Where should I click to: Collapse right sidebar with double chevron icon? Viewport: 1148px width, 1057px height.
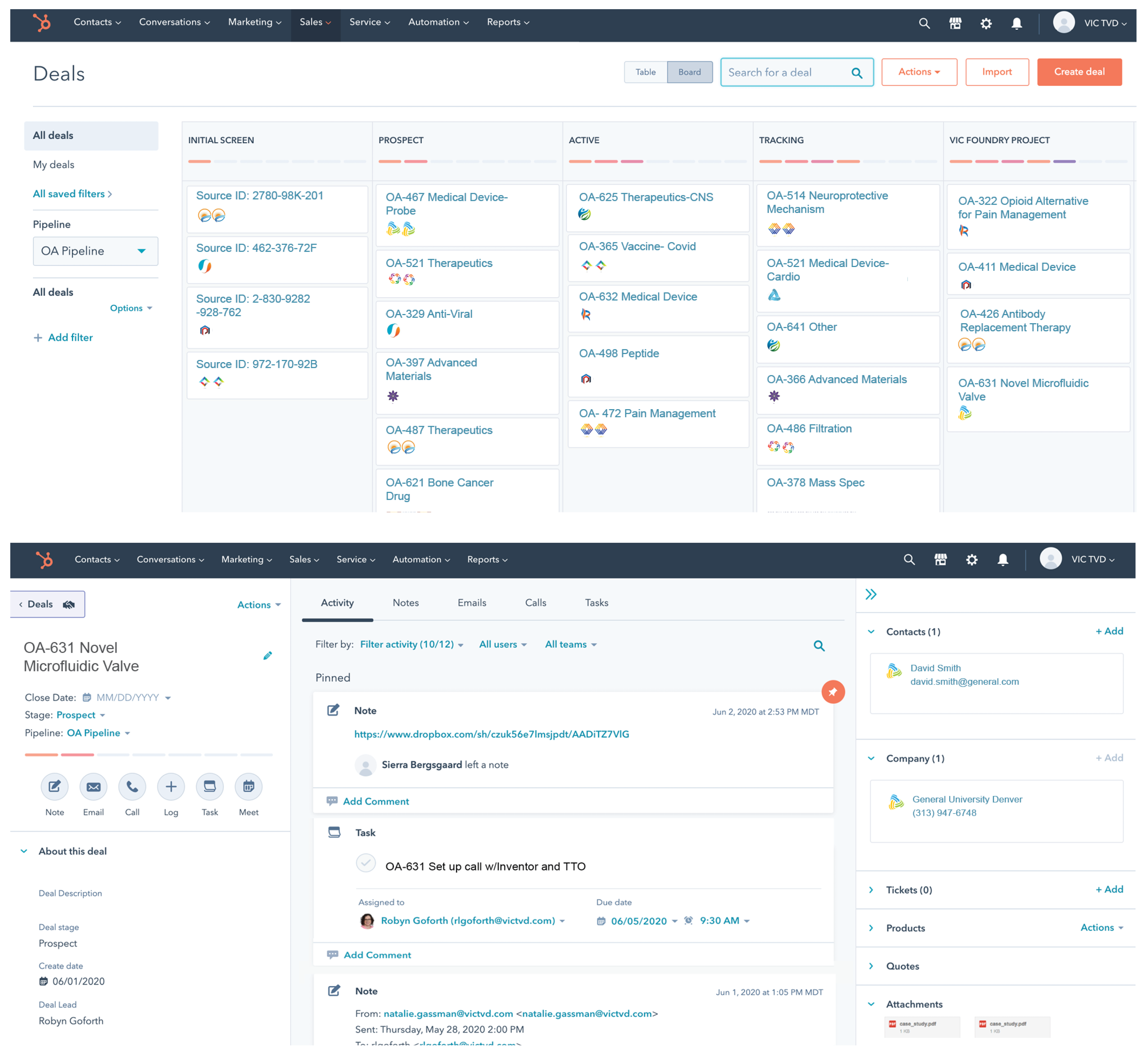(x=871, y=594)
